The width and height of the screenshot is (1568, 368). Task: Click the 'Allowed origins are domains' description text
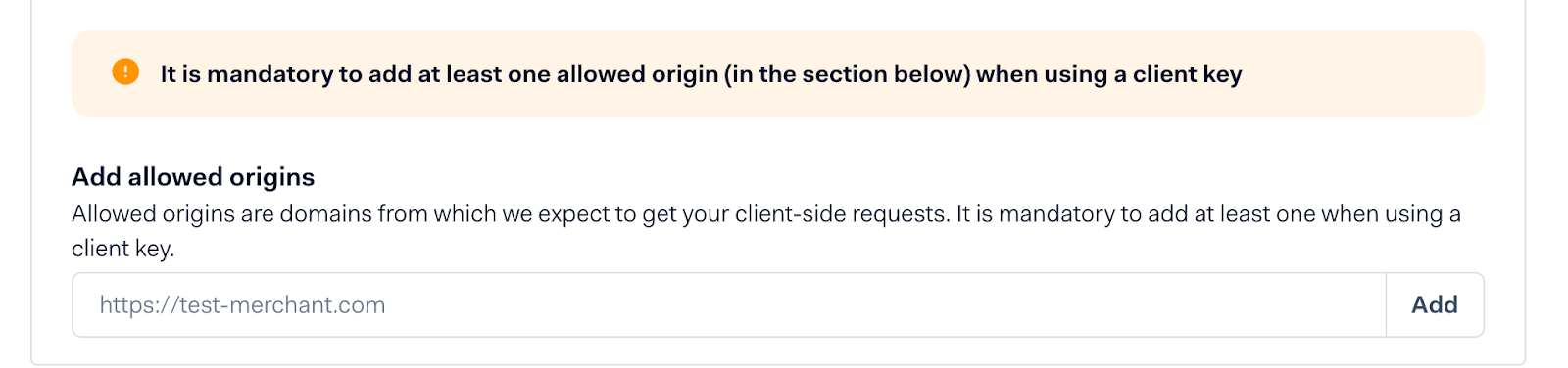pyautogui.click(x=766, y=231)
